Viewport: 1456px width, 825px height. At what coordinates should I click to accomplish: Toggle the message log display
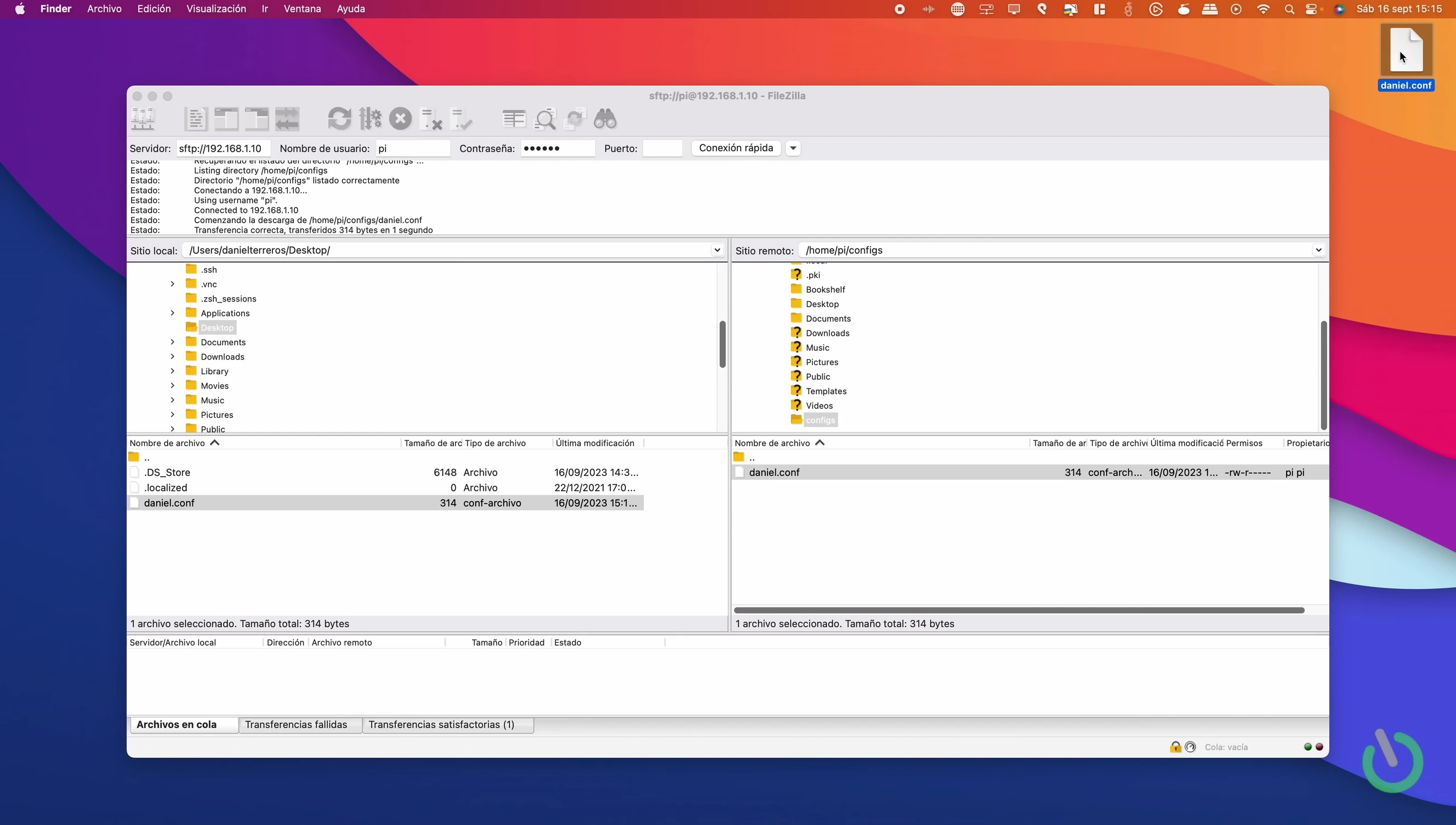point(196,119)
